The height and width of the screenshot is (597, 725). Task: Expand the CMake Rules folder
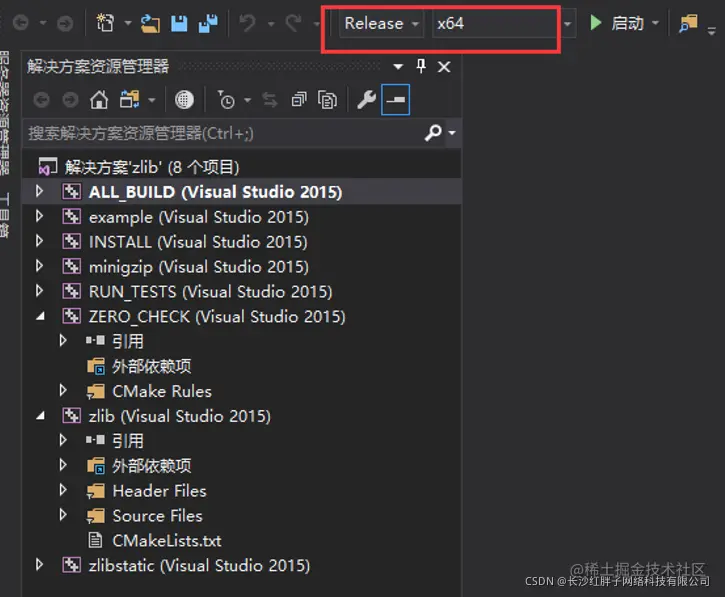63,391
